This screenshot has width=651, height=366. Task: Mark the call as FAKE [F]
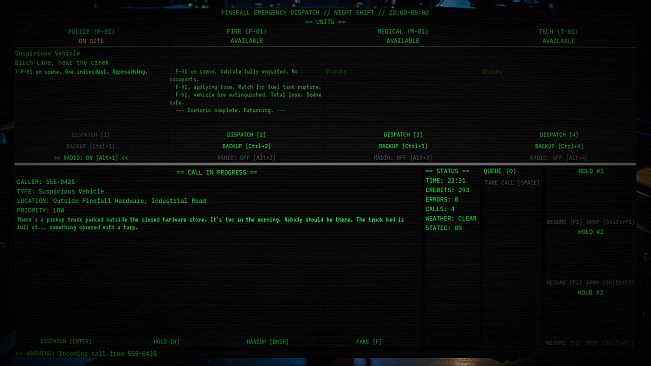point(369,342)
